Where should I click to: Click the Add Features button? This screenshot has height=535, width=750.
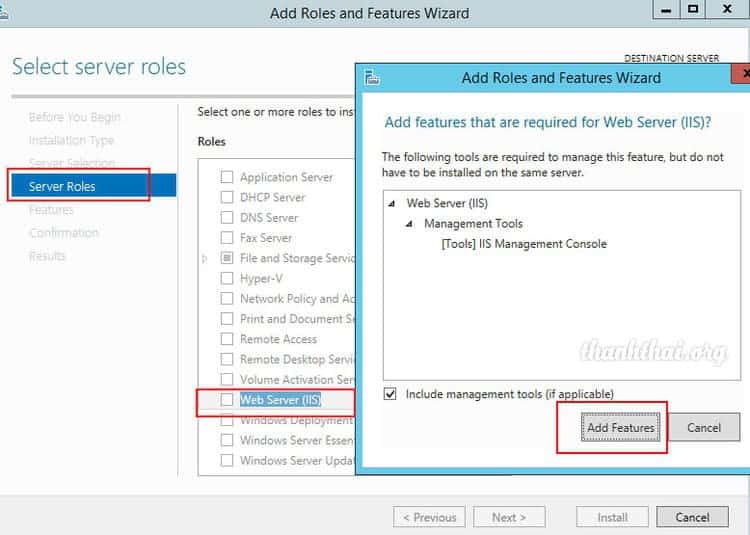620,428
